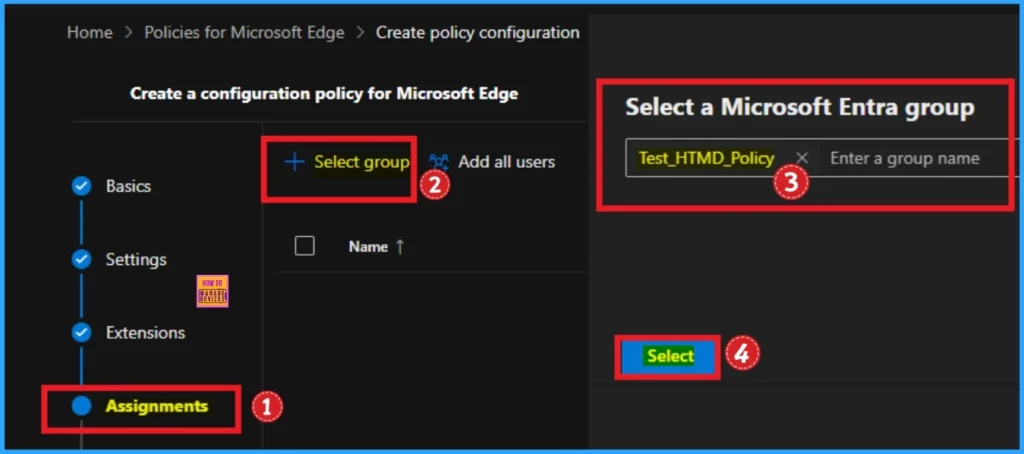Screen dimensions: 1024x454
Task: Open the Extensions step
Action: (145, 332)
